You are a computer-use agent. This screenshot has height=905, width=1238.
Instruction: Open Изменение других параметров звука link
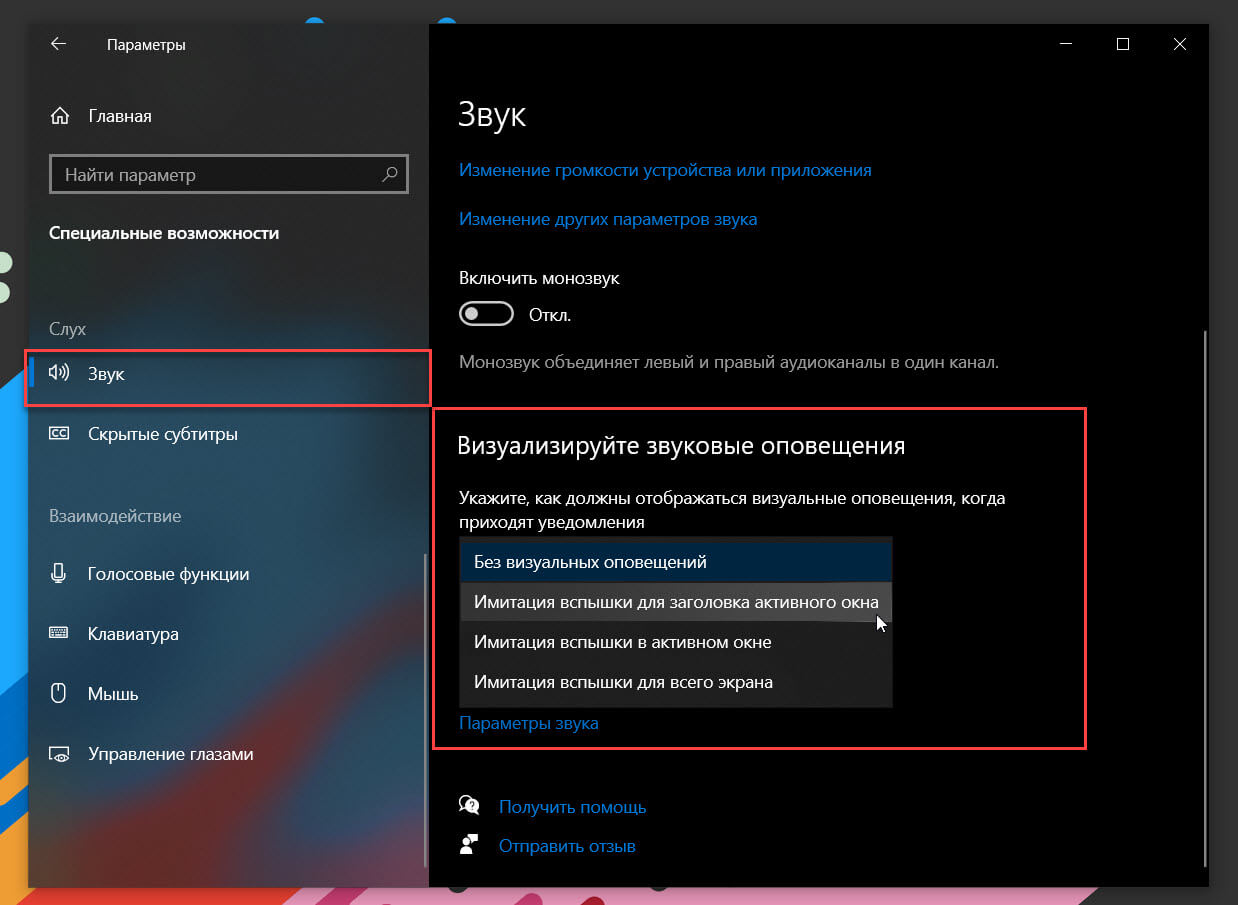pyautogui.click(x=608, y=219)
